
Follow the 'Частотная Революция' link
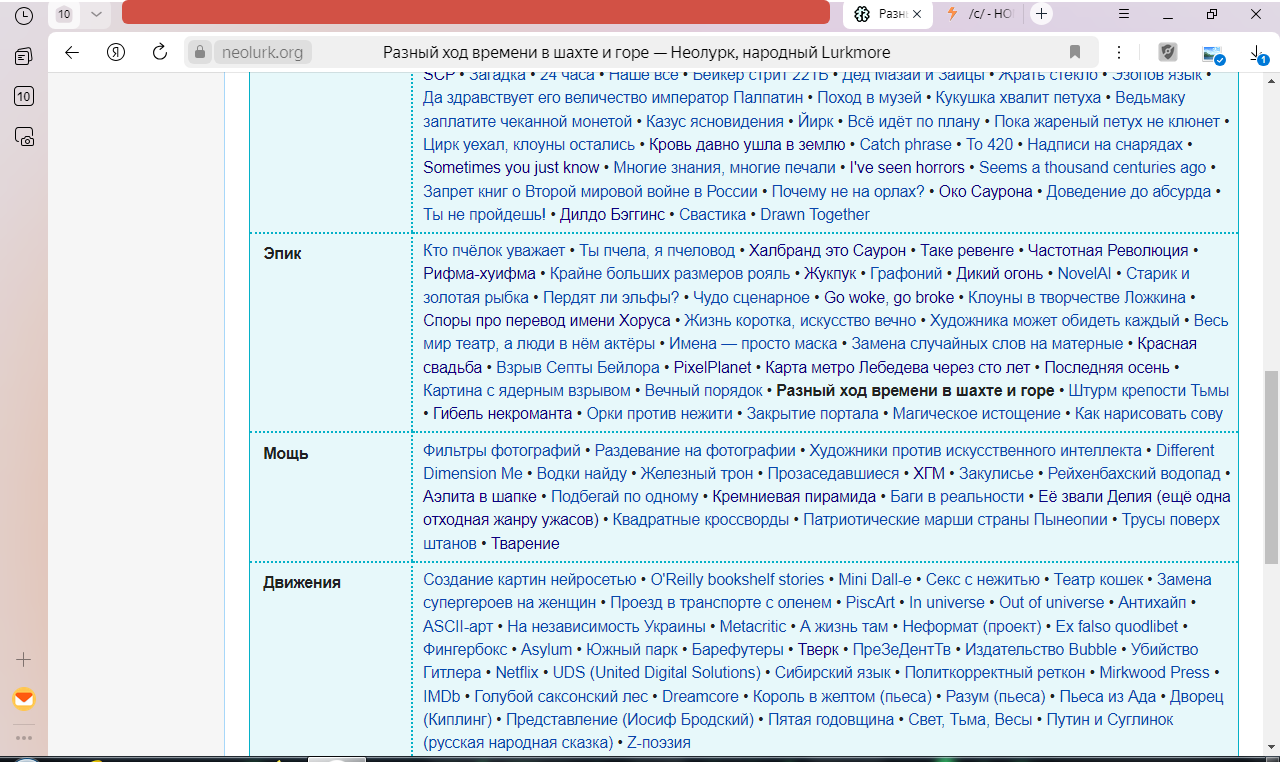(x=1108, y=250)
